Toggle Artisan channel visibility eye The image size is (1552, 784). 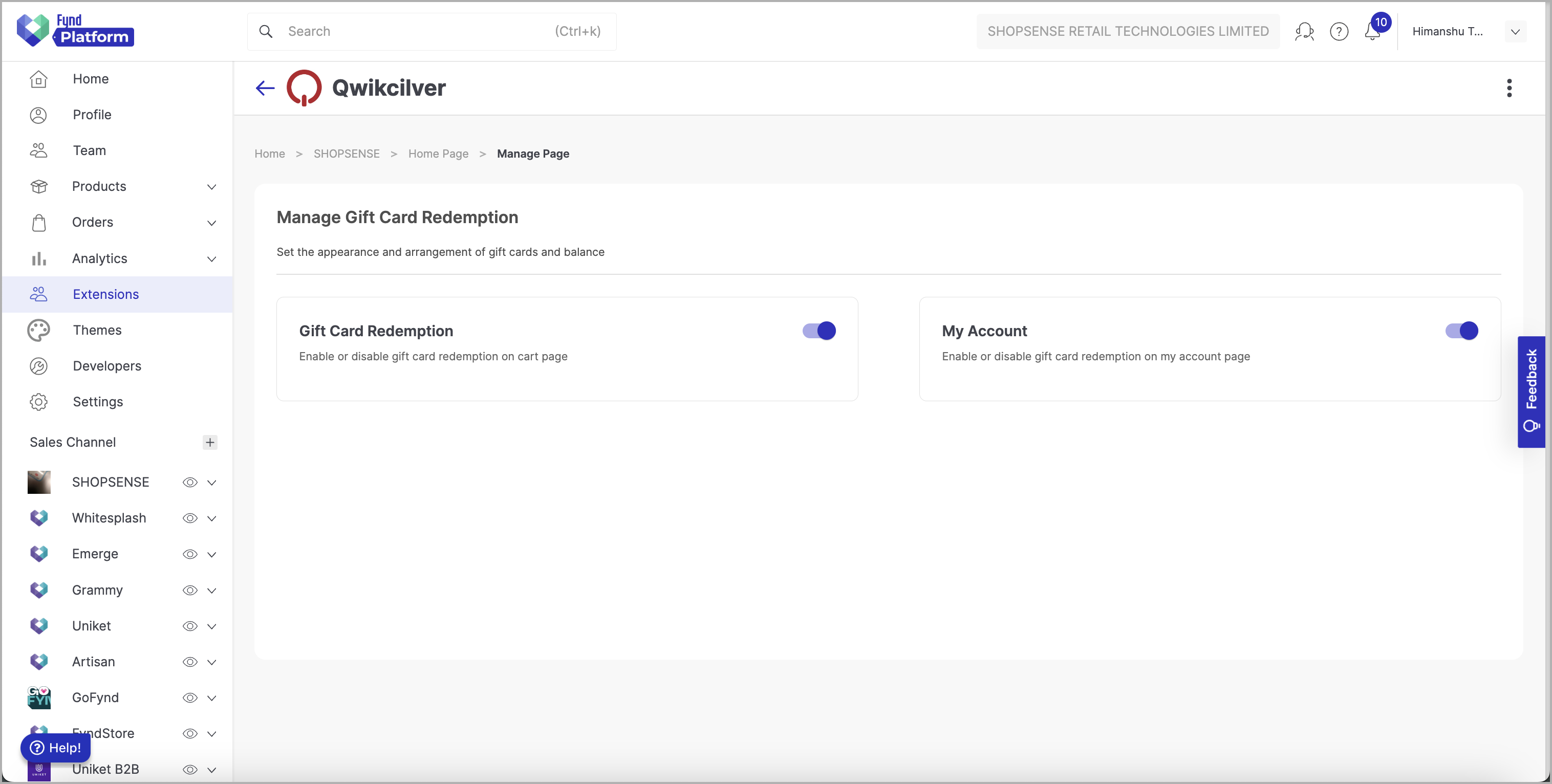[190, 662]
